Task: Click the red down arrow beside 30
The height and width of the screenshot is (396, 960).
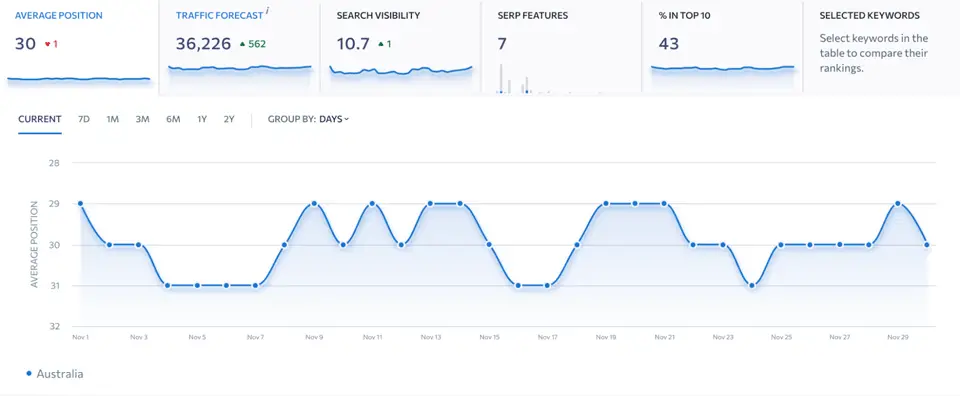Action: click(47, 45)
